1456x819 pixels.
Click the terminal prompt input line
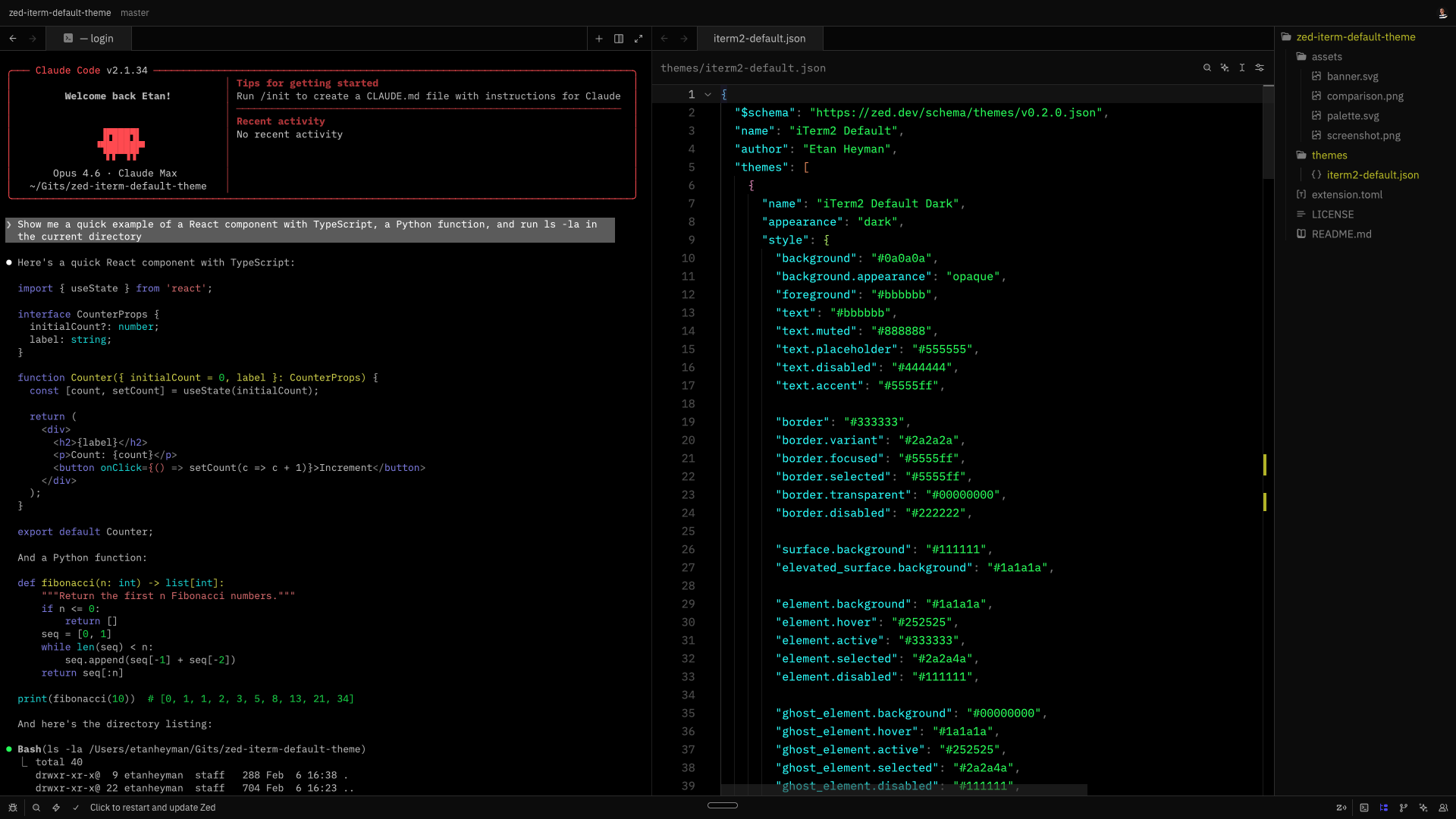(x=310, y=231)
